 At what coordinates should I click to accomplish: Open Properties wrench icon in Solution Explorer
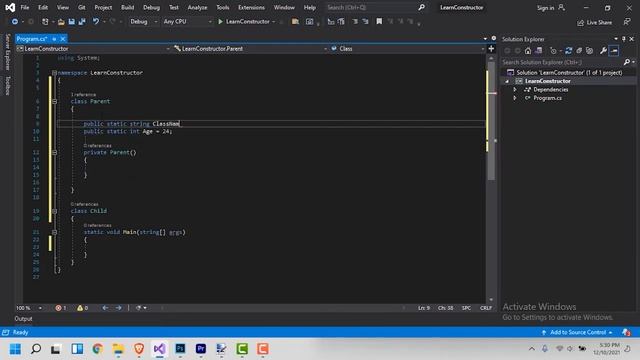tap(603, 51)
